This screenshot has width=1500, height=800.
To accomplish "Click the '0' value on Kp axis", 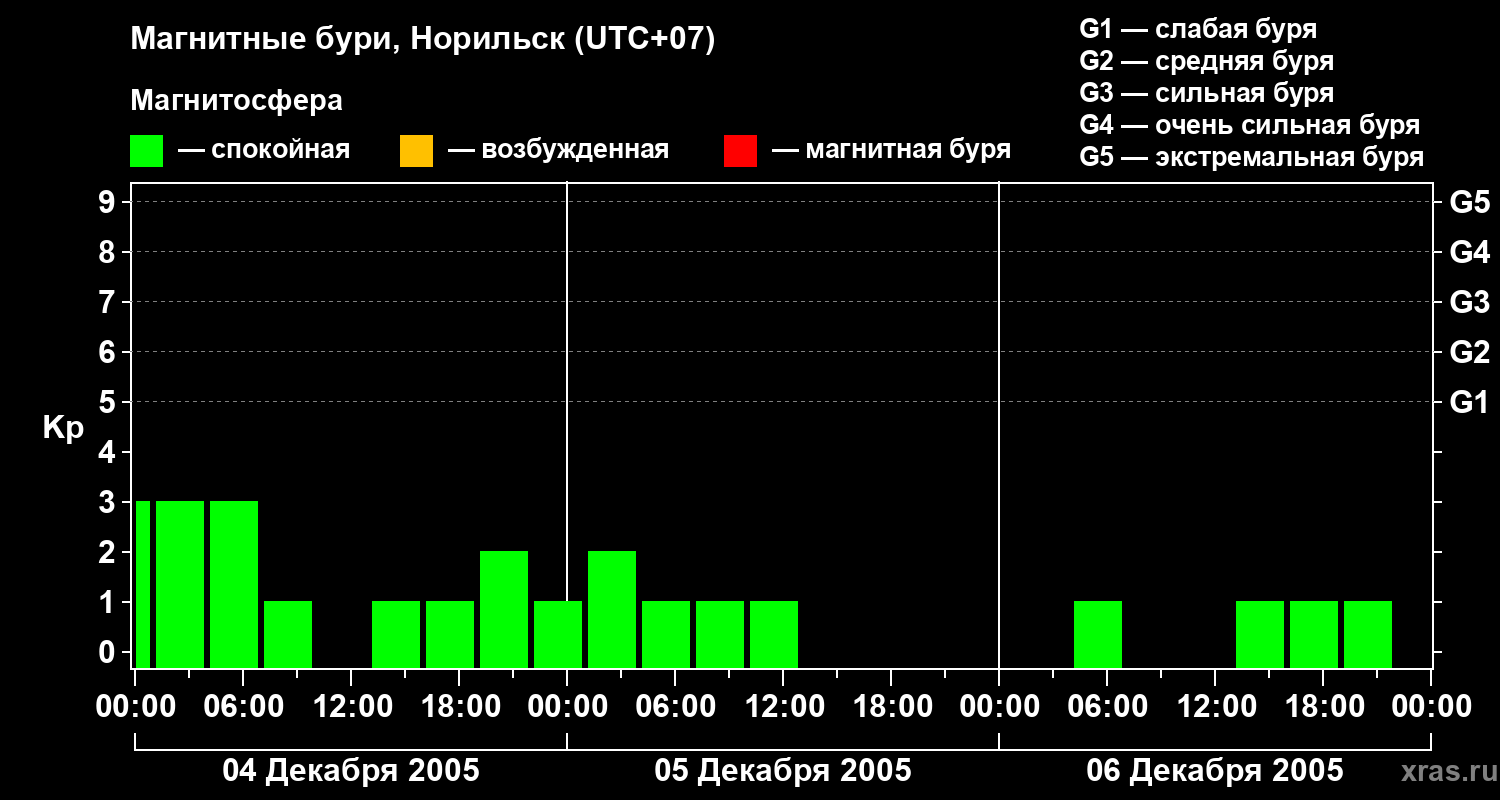I will [x=109, y=652].
